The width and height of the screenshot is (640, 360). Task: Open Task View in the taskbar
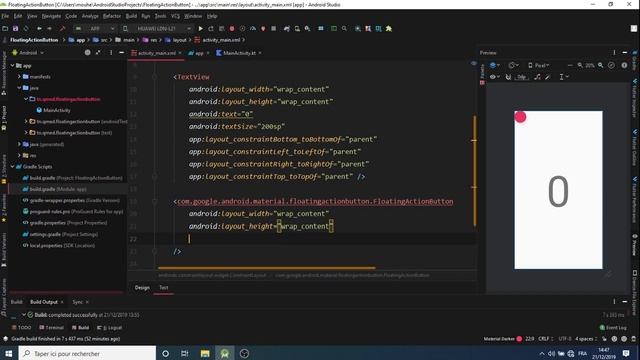(184, 353)
